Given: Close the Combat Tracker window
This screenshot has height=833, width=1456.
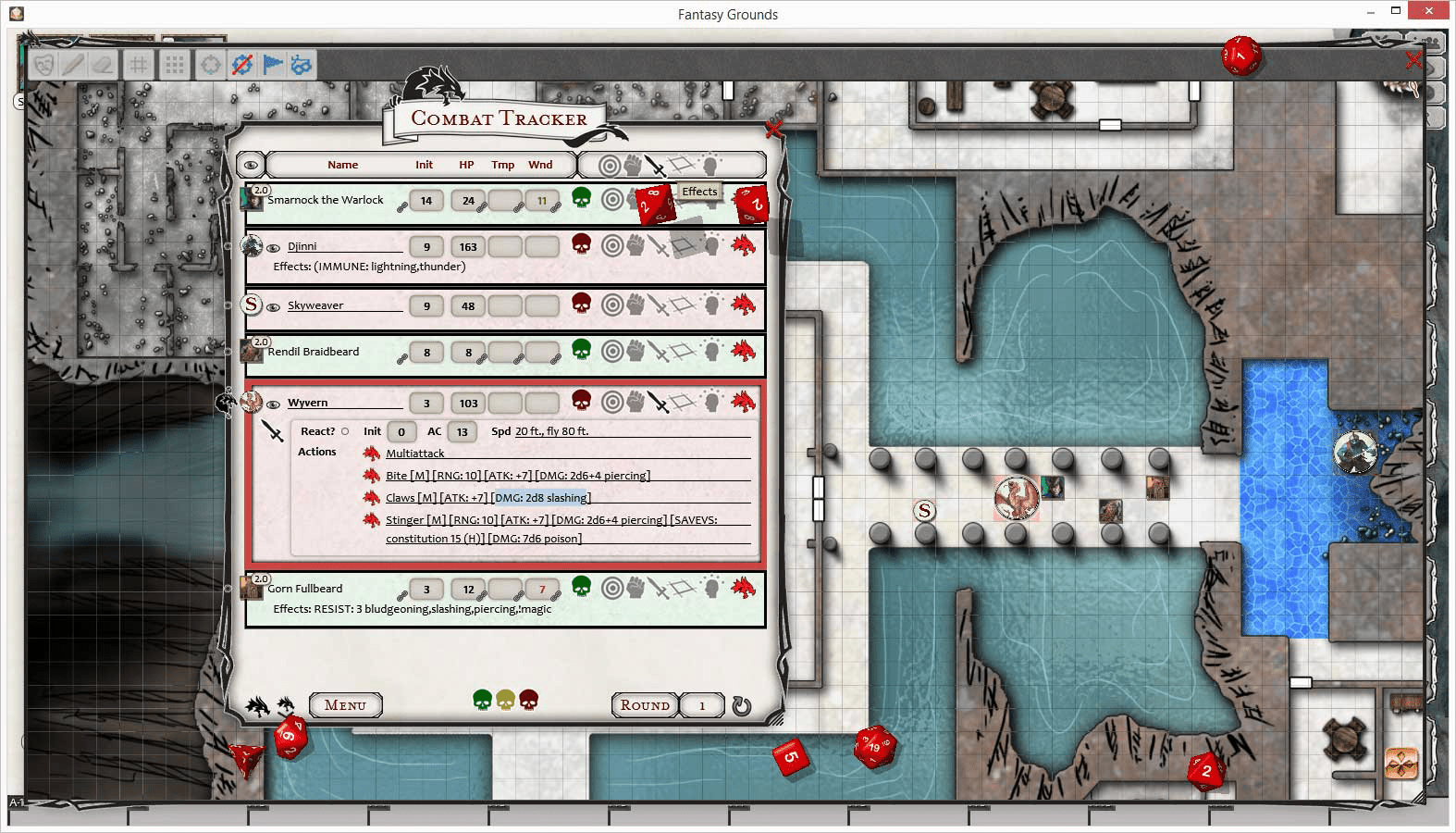Looking at the screenshot, I should pos(774,129).
